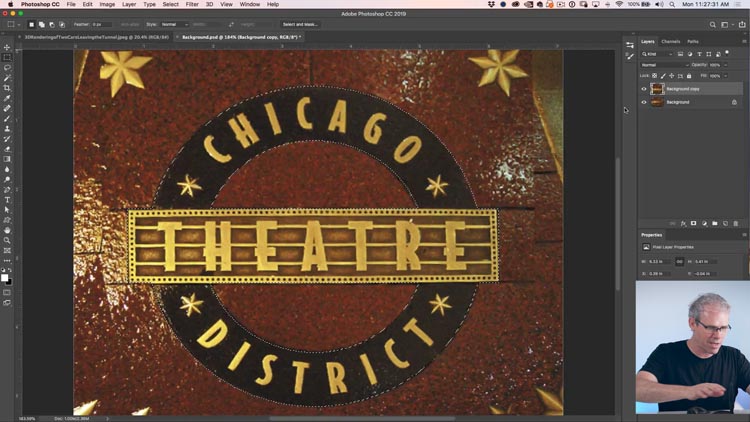750x422 pixels.
Task: Switch to the Channels tab
Action: pos(670,41)
